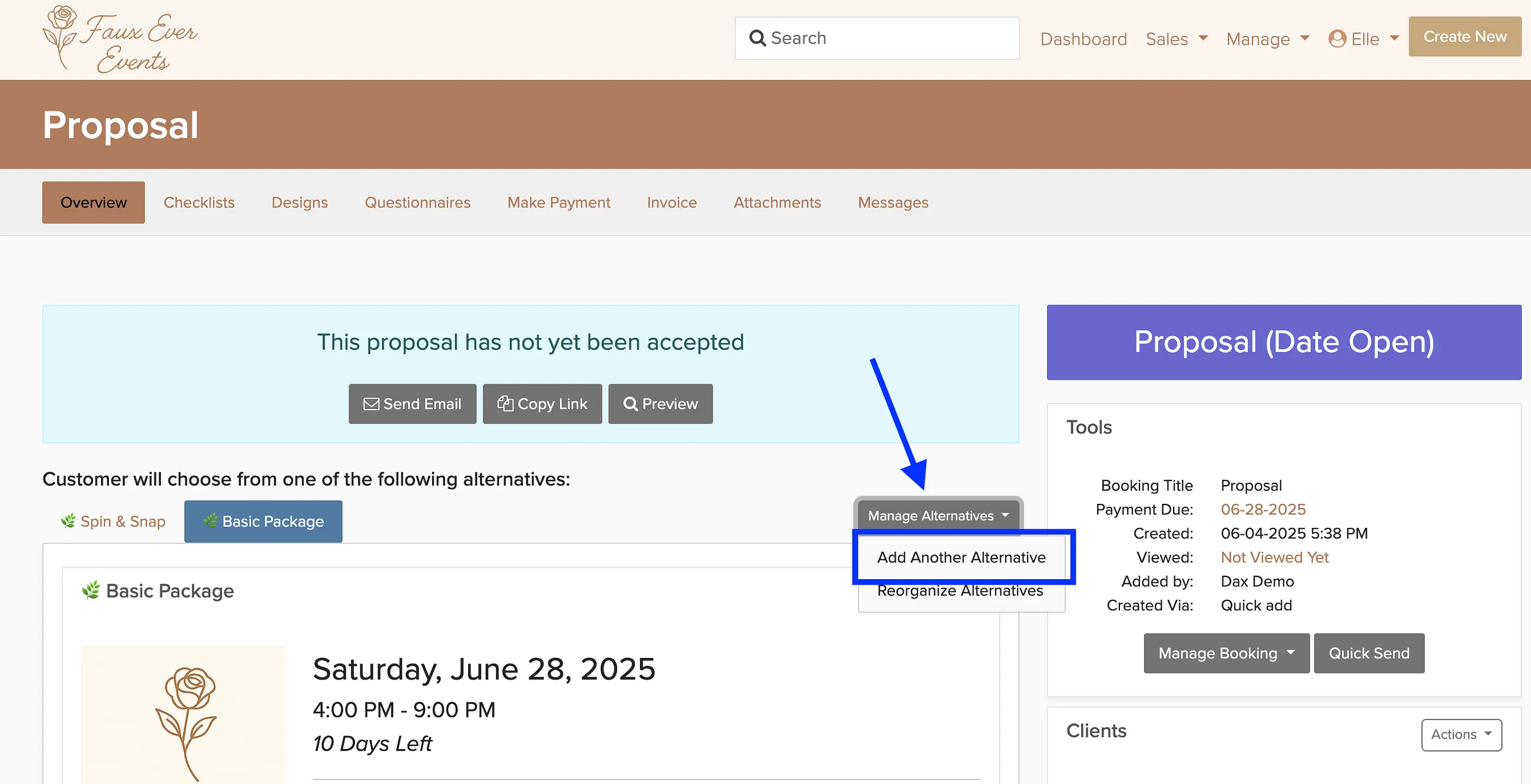Click the Elle user avatar icon
The image size is (1531, 784).
[x=1337, y=39]
